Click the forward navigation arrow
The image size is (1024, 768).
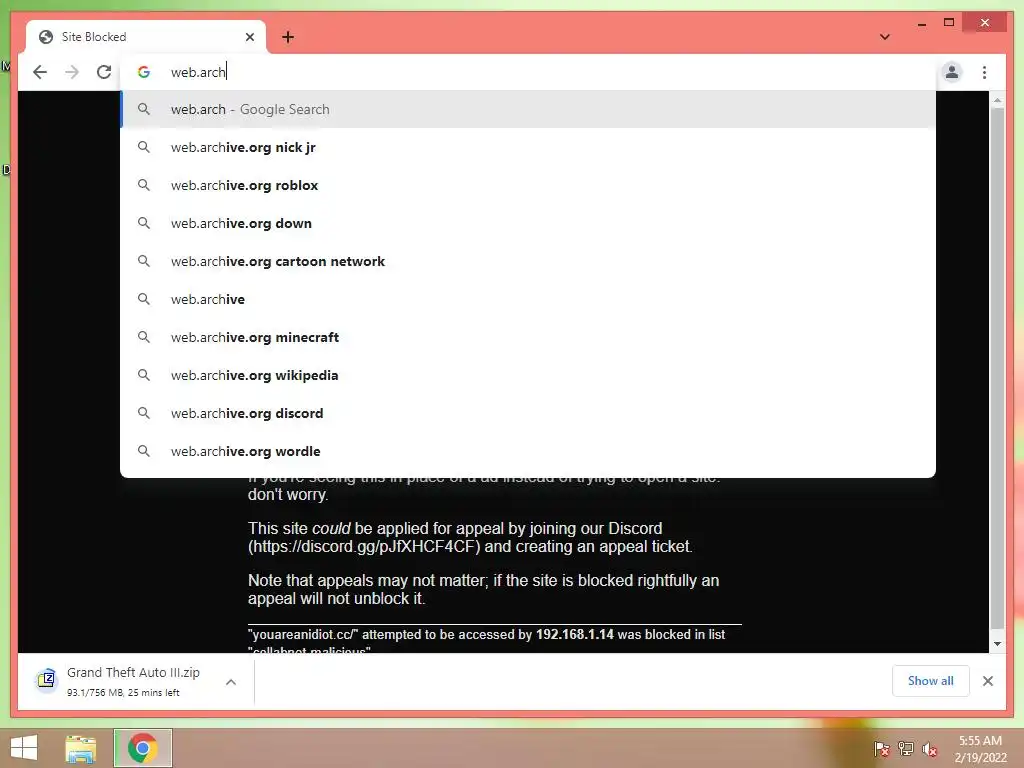(x=72, y=72)
